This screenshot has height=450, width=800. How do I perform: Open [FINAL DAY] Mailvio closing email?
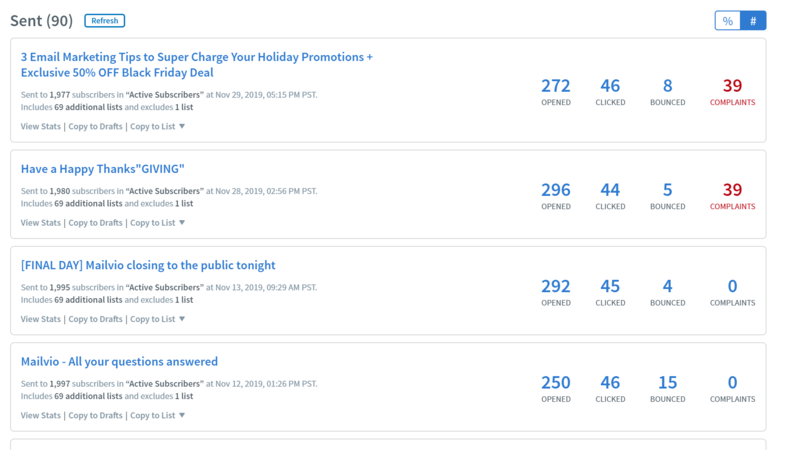(148, 265)
